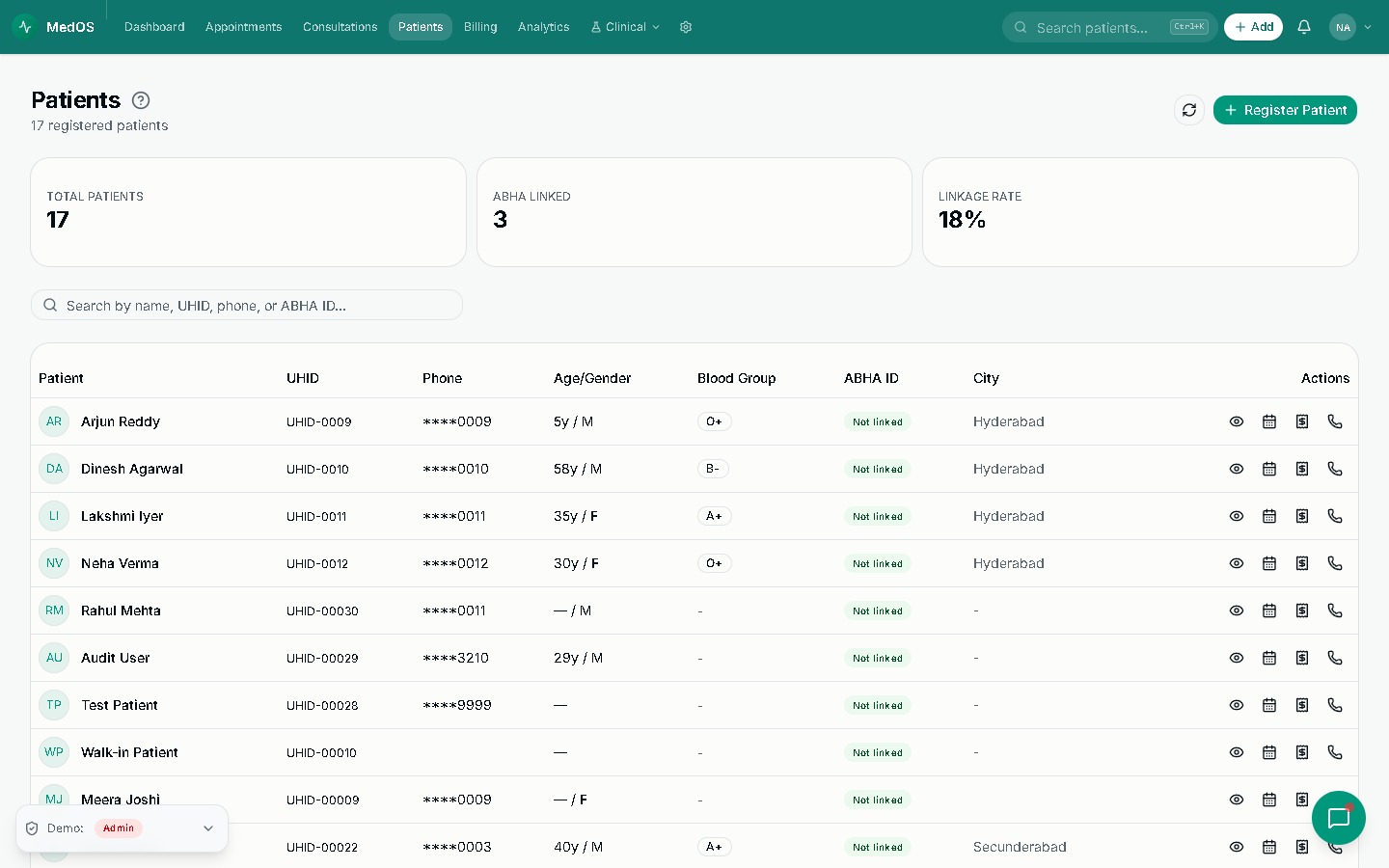The image size is (1389, 868).
Task: Open Rahul Mehta patient name
Action: pyautogui.click(x=121, y=610)
